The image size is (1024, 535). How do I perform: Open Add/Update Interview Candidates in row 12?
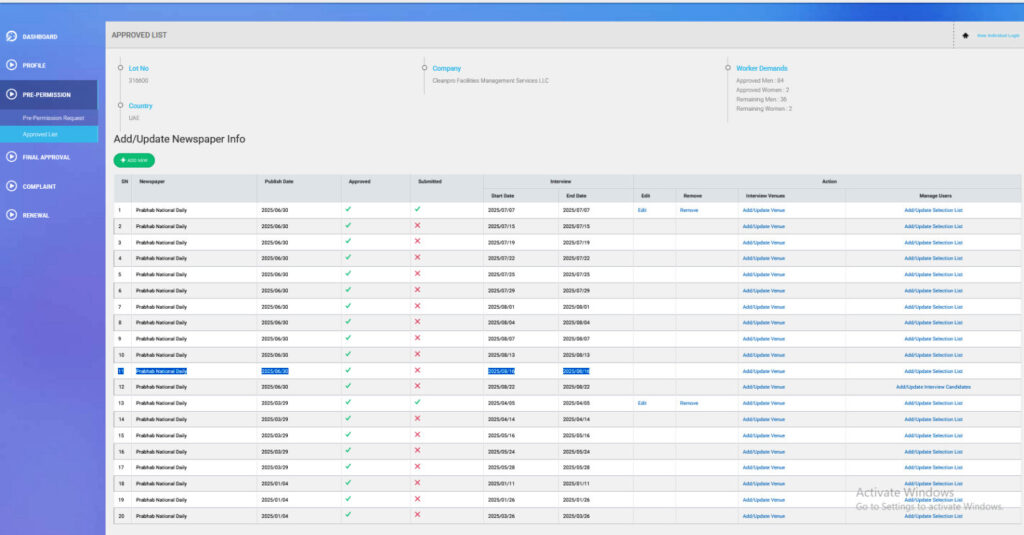(x=933, y=387)
